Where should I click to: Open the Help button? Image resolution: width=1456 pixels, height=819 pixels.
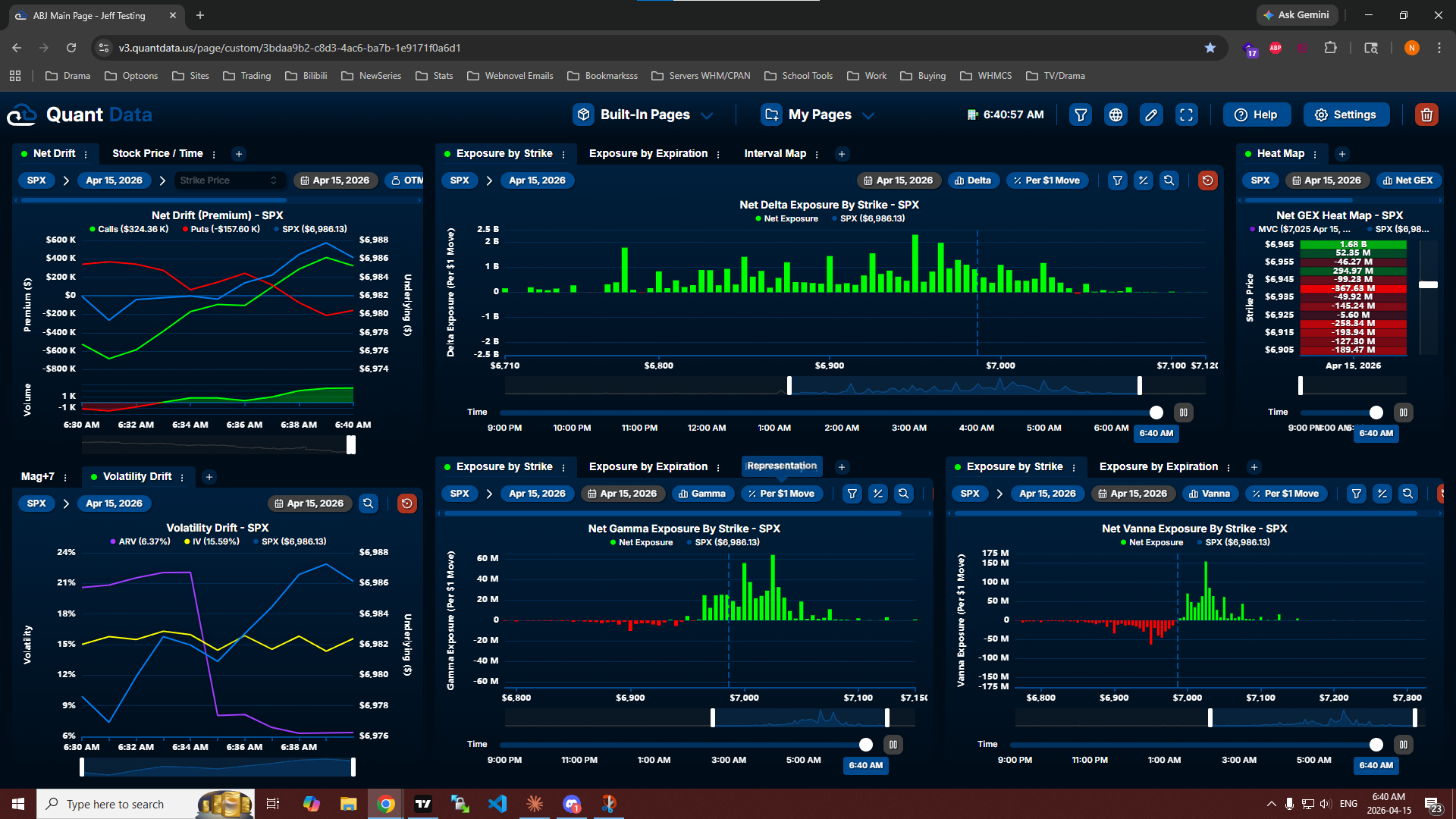coord(1256,115)
